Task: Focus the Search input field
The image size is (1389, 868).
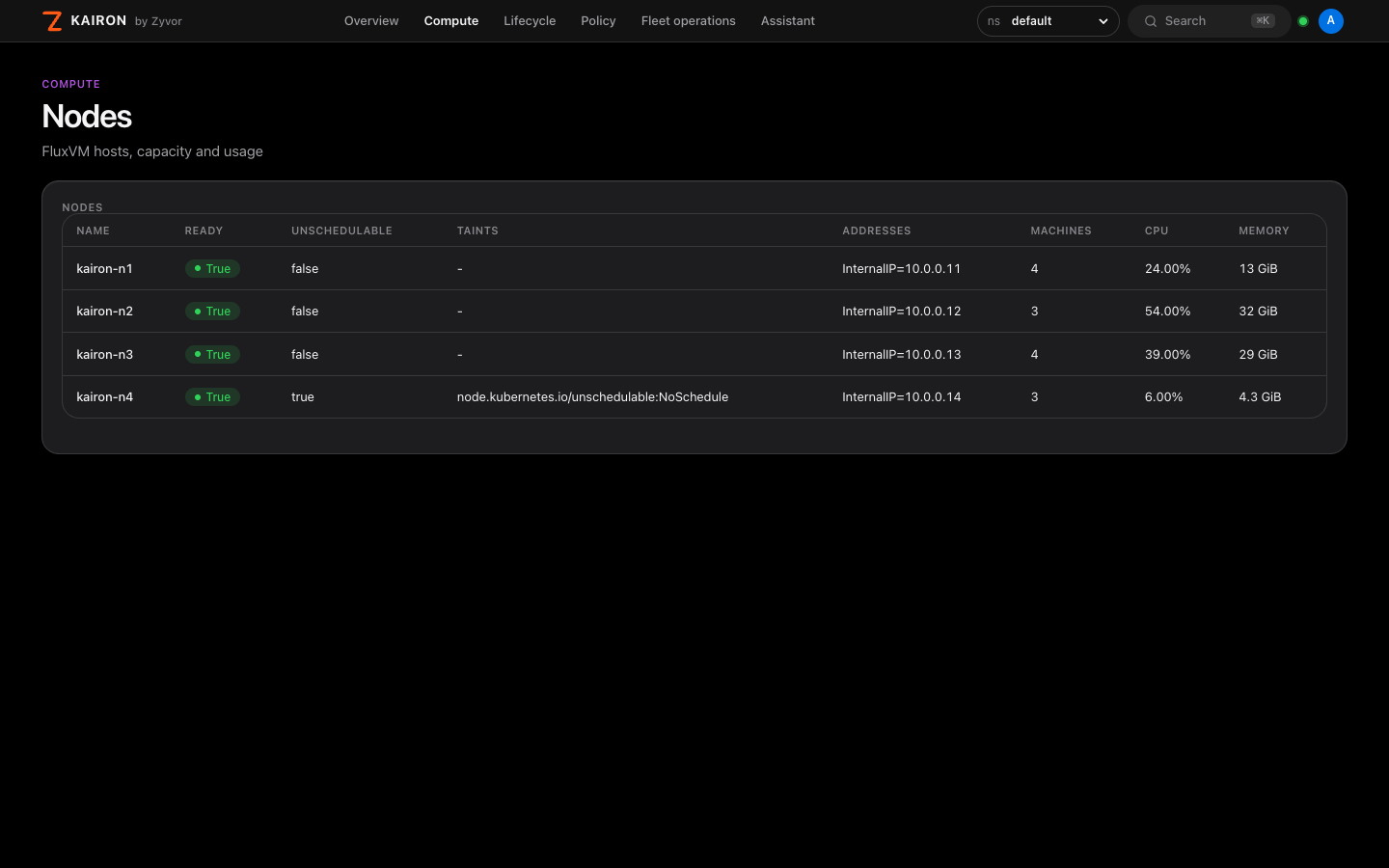Action: [x=1210, y=21]
